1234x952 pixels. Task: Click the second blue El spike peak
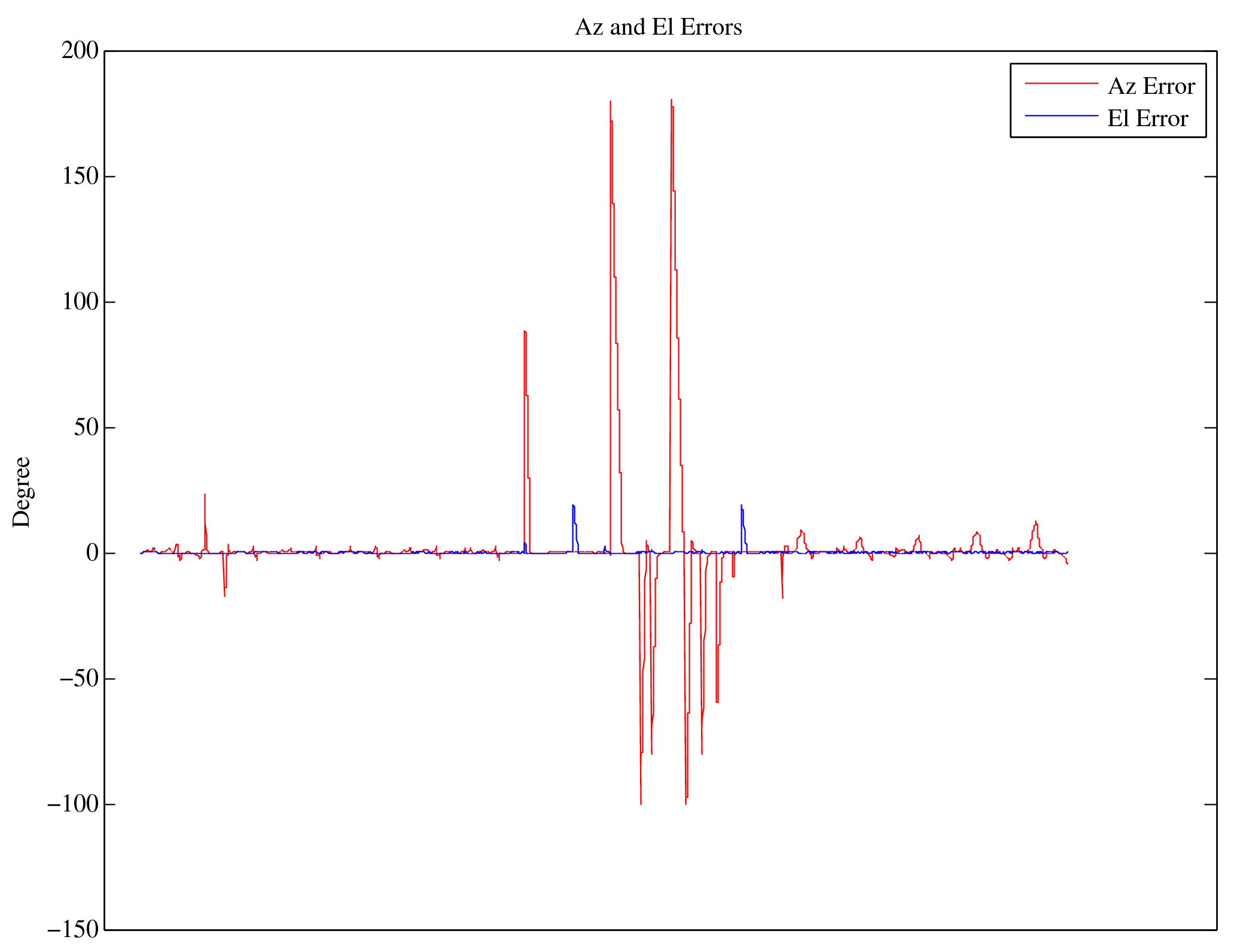[x=741, y=506]
